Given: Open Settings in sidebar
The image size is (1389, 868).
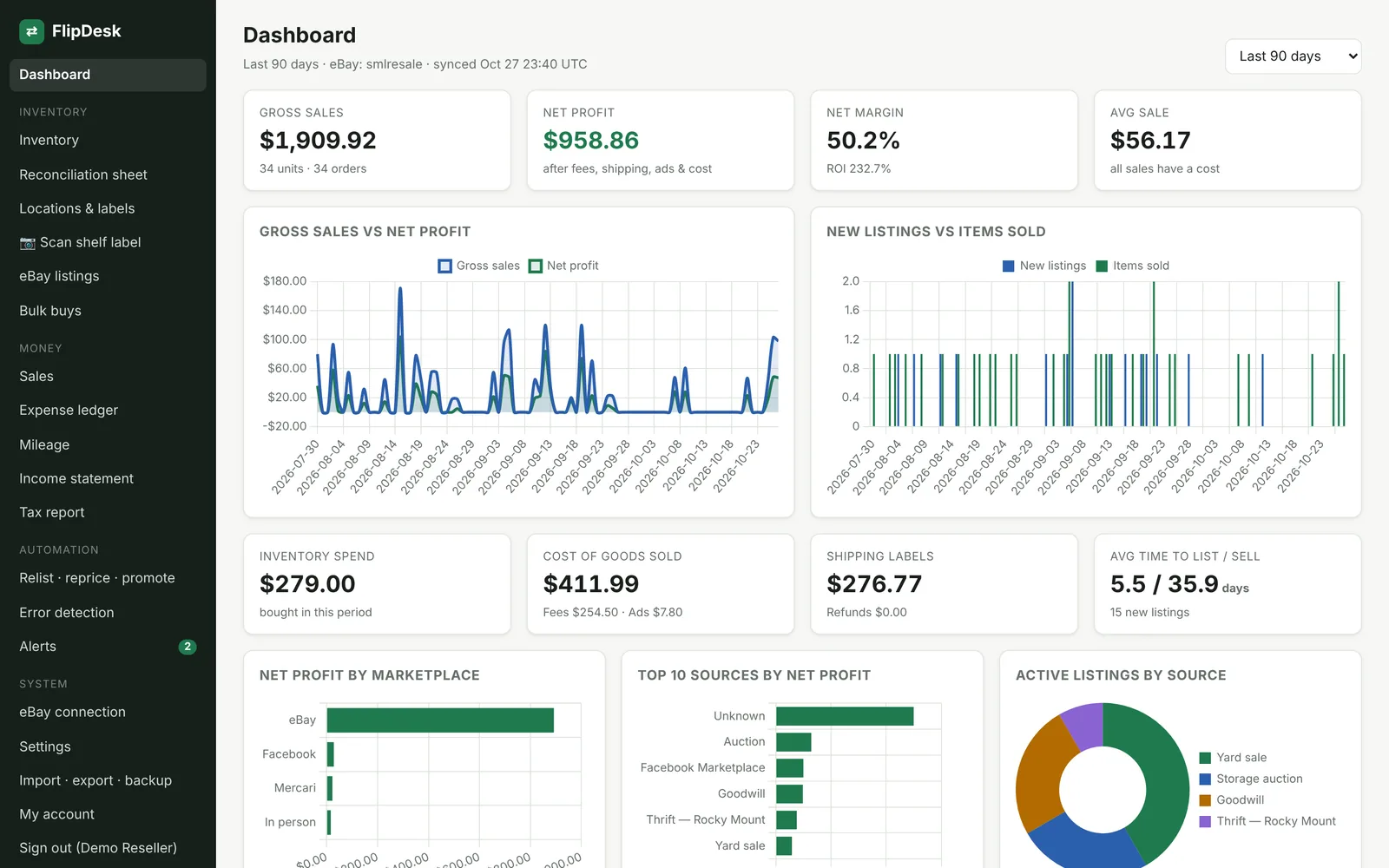Looking at the screenshot, I should [108, 746].
